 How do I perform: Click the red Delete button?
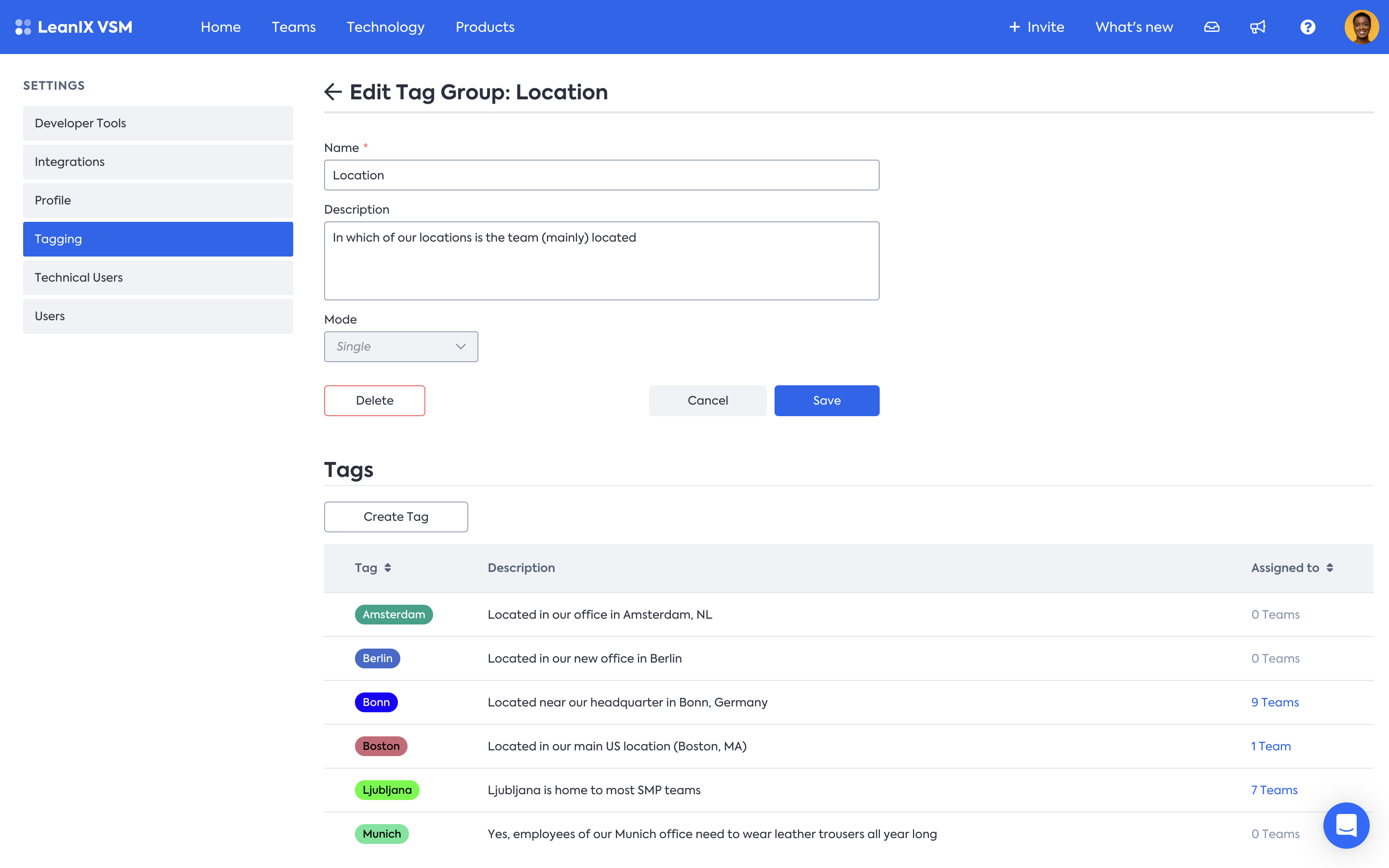(374, 401)
